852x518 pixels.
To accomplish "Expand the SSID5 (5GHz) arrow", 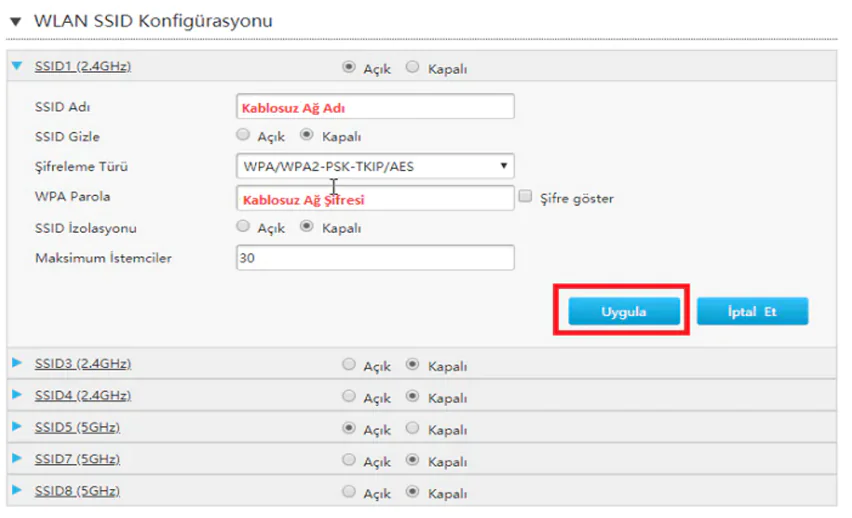I will point(16,428).
